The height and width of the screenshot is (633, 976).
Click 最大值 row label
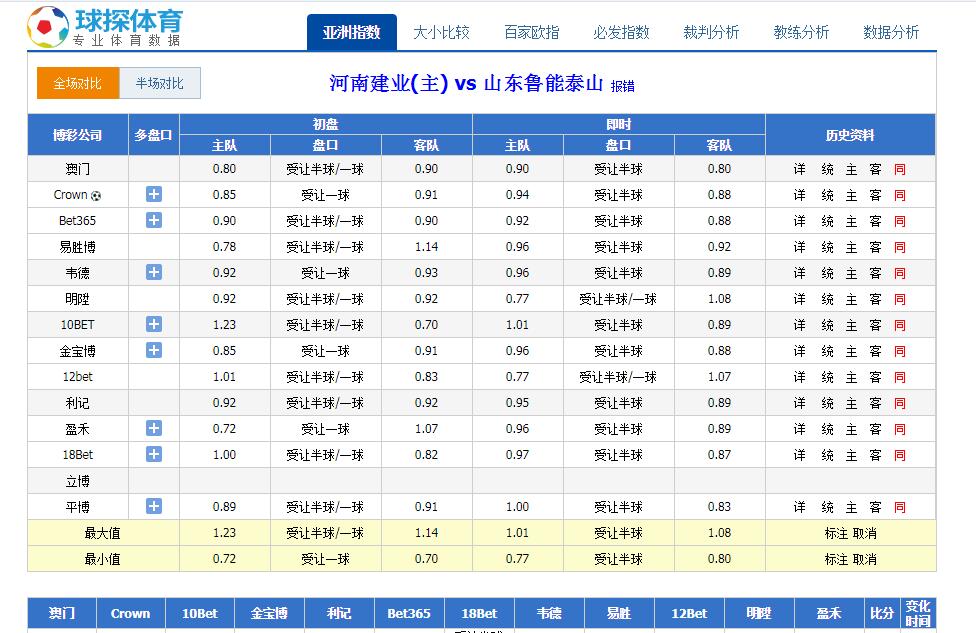point(103,533)
